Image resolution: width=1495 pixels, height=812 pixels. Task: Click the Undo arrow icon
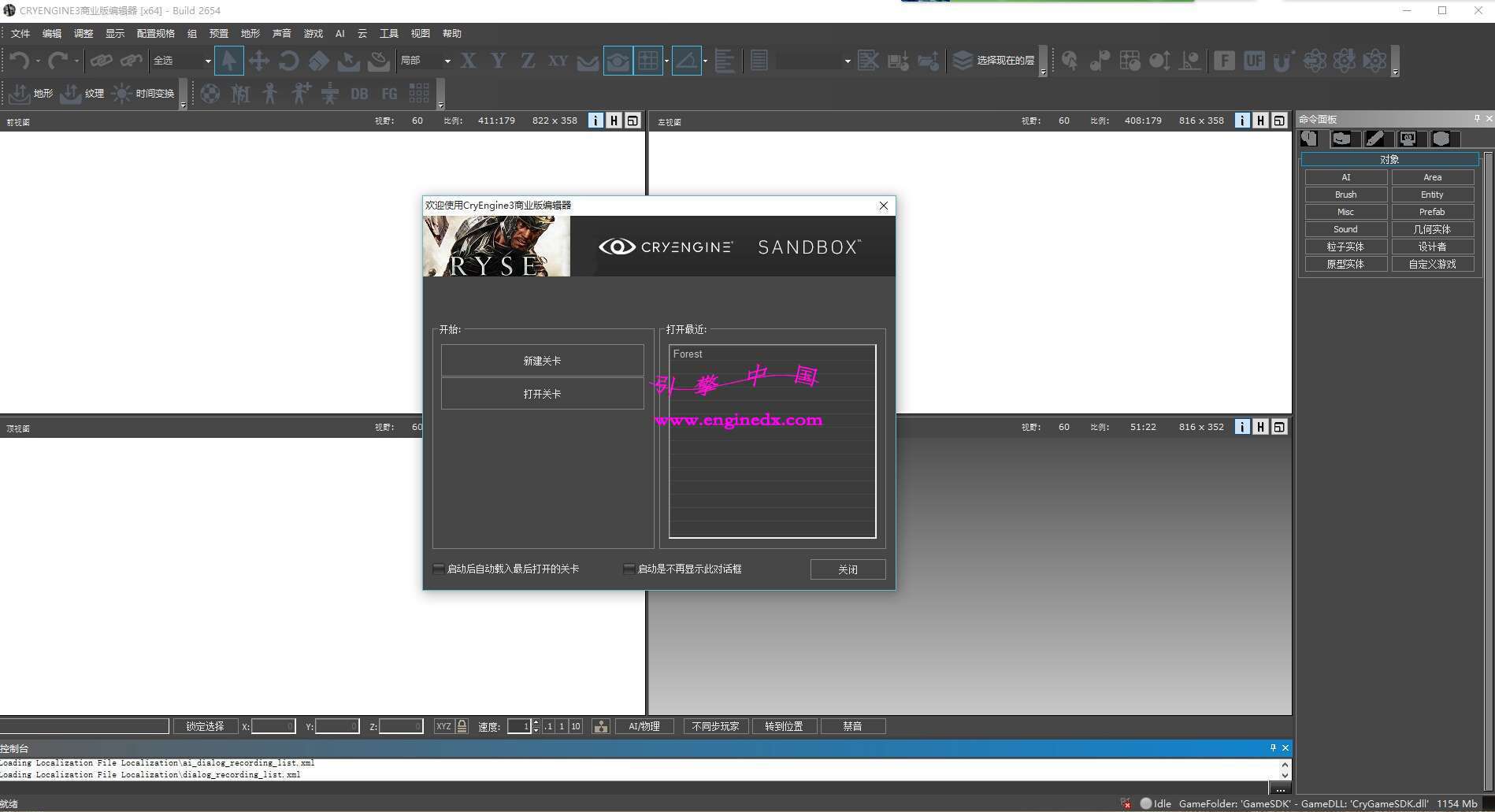[x=20, y=61]
